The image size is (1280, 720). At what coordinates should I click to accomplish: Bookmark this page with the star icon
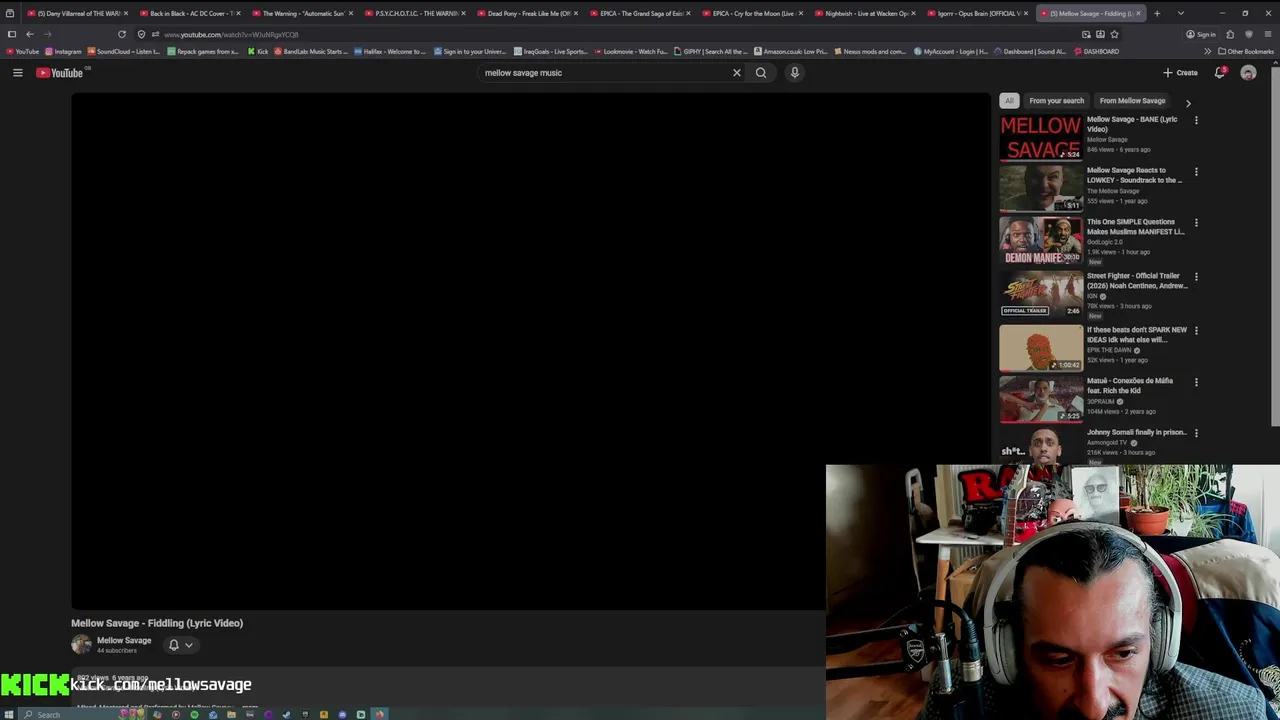coord(1114,34)
